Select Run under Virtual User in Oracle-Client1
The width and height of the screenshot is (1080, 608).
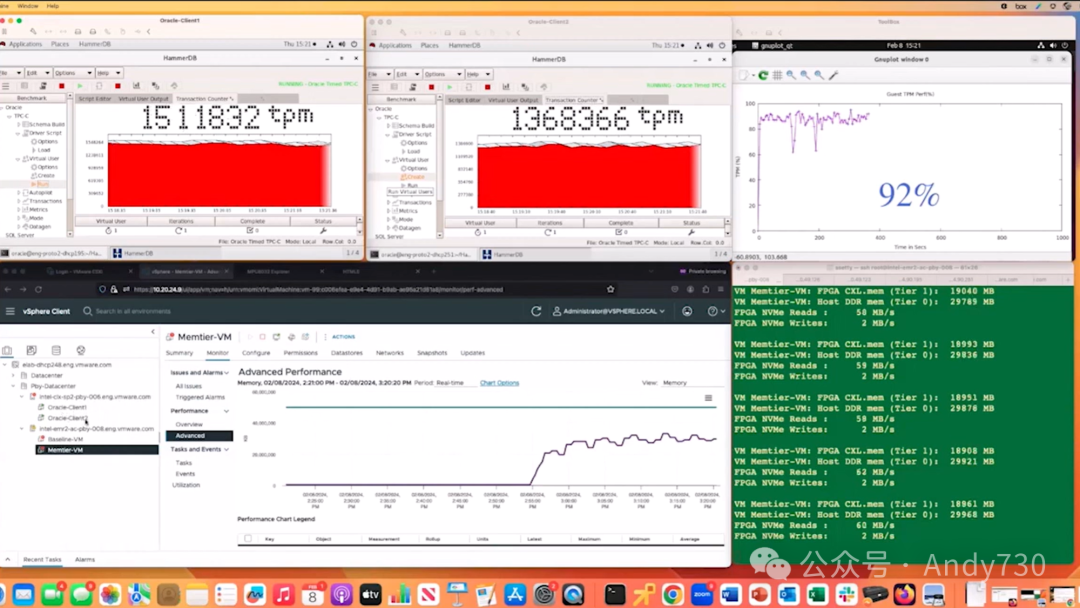[43, 184]
